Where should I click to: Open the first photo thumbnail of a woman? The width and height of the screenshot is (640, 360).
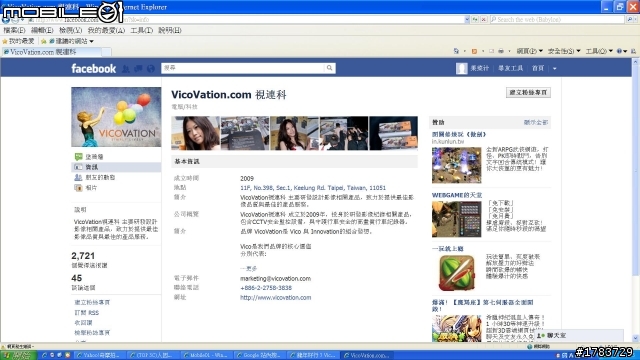[x=196, y=133]
